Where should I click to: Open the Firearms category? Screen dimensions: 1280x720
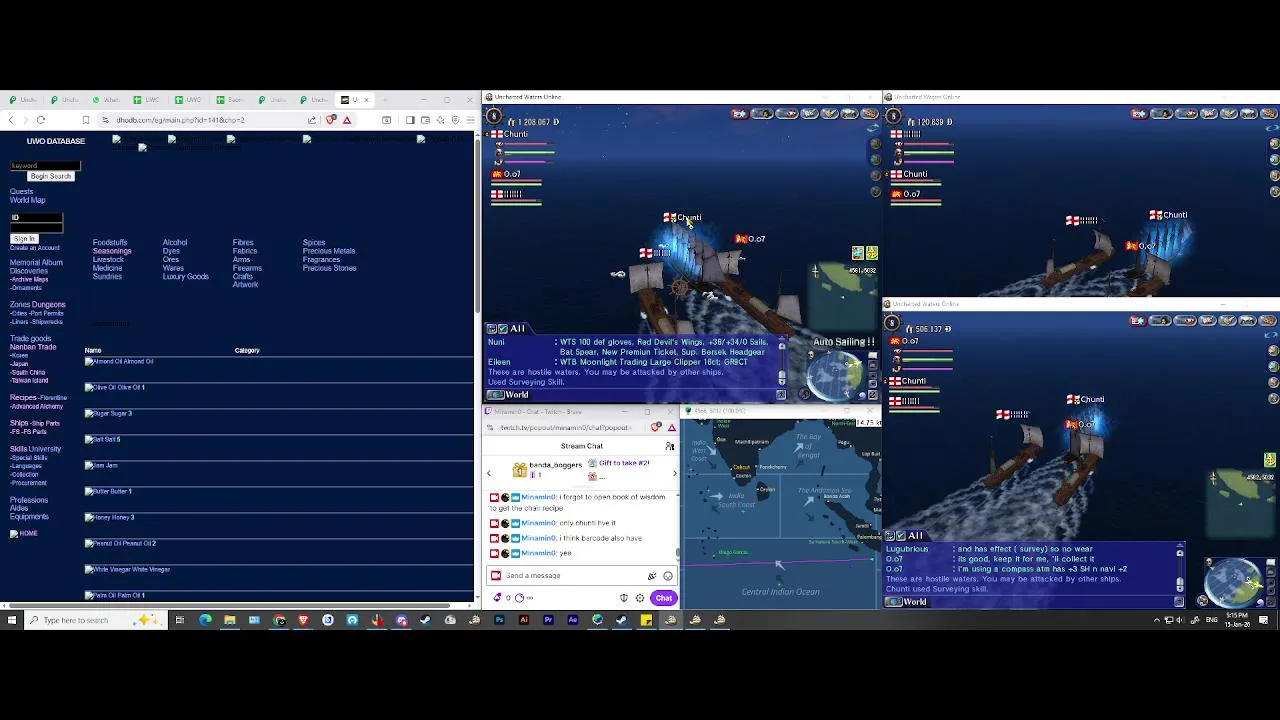(x=247, y=268)
